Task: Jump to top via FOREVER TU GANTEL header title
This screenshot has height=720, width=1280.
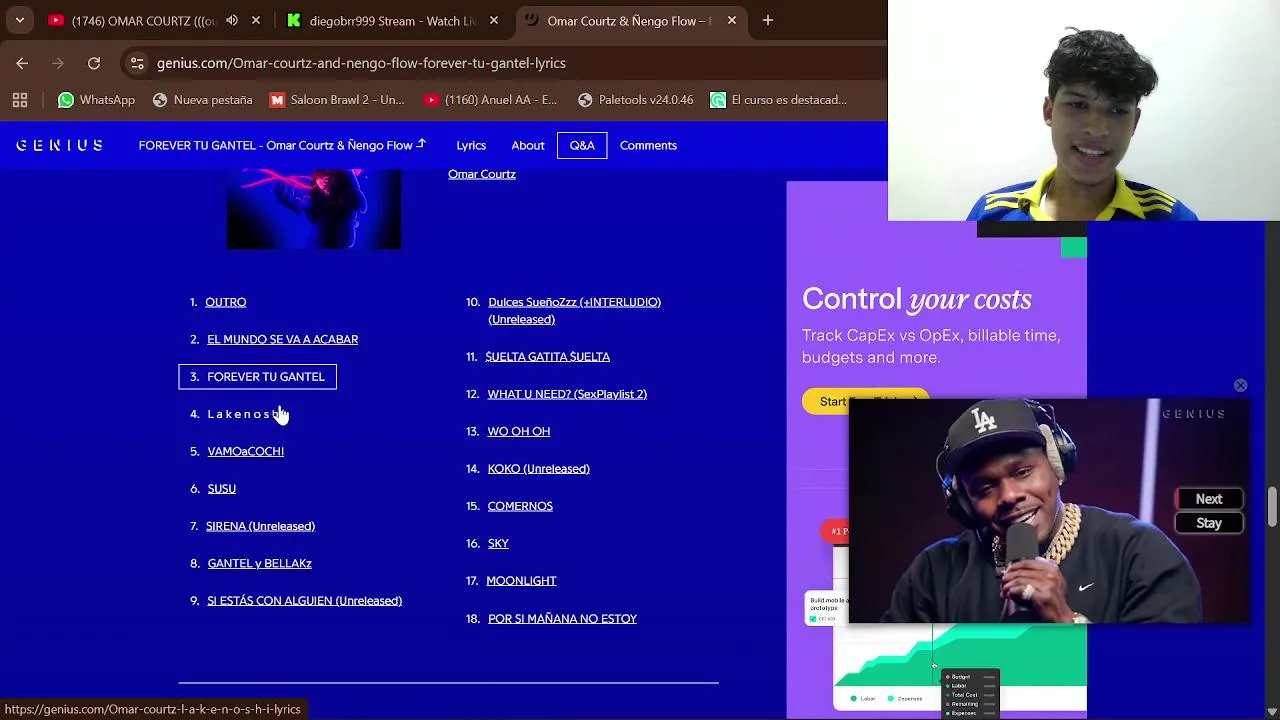Action: (x=282, y=145)
